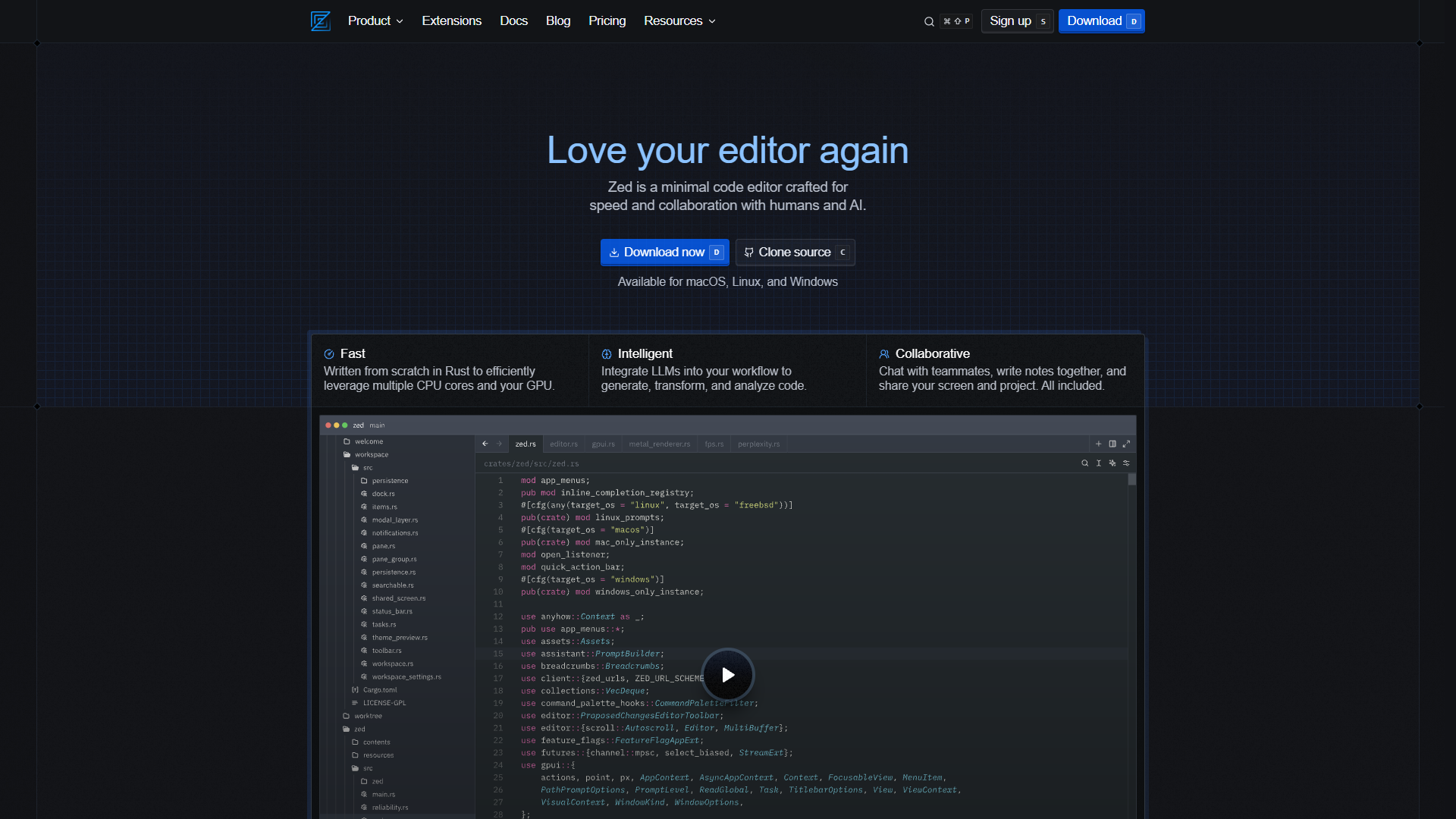Click the editor buffer search icon

click(x=1084, y=463)
